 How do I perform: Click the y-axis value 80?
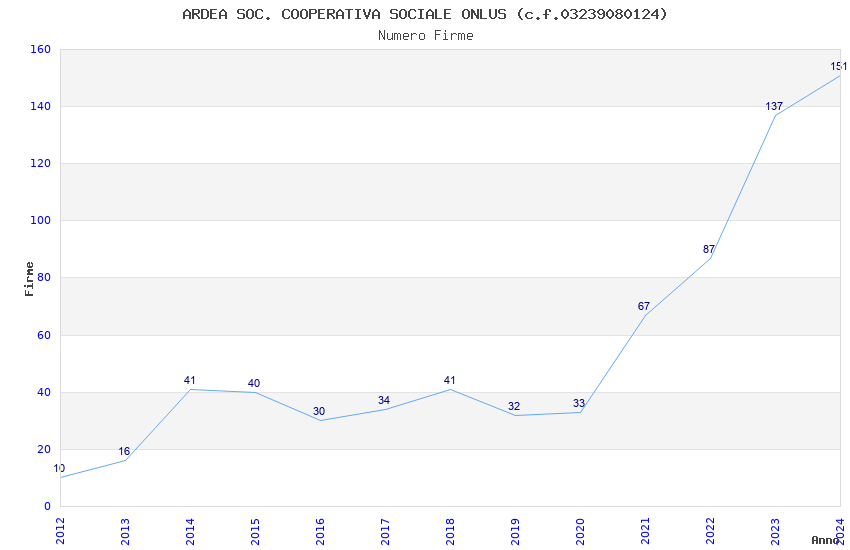44,277
